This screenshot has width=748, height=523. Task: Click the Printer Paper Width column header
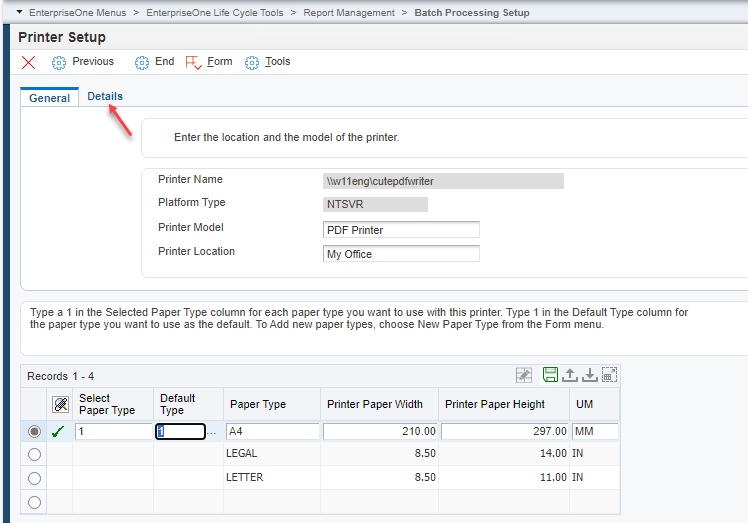[379, 404]
